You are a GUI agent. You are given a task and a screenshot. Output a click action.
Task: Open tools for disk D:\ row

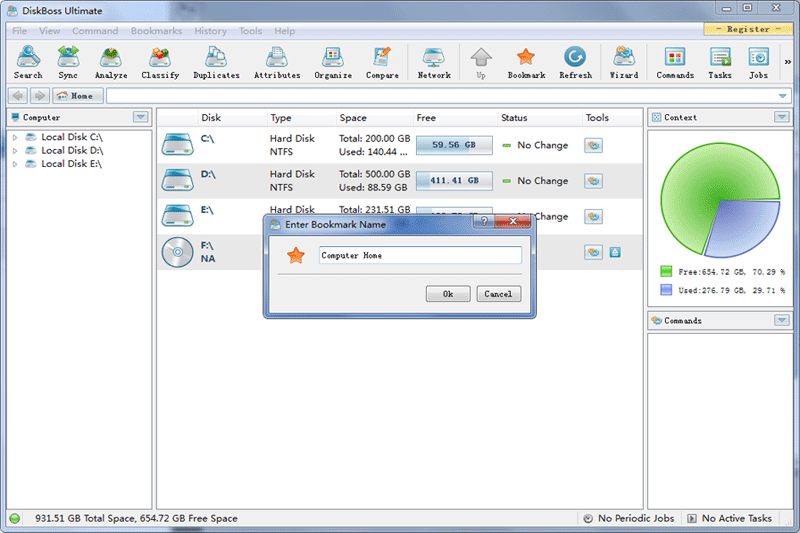pos(594,181)
